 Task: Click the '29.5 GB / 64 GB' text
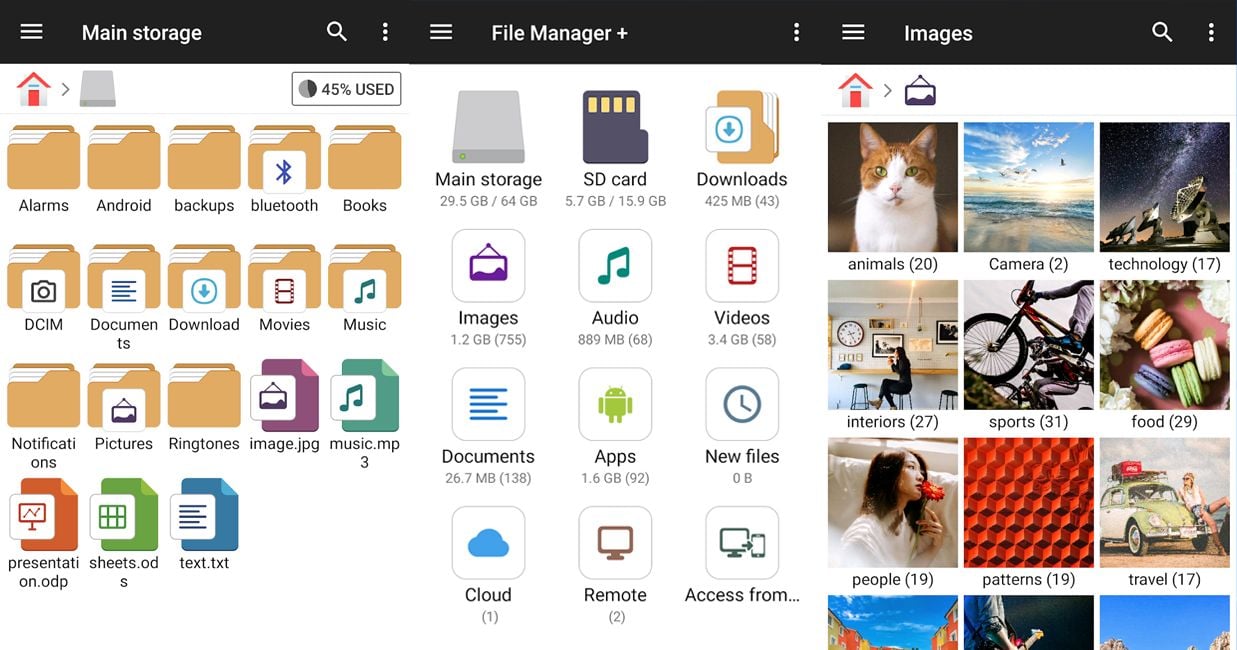[x=488, y=201]
